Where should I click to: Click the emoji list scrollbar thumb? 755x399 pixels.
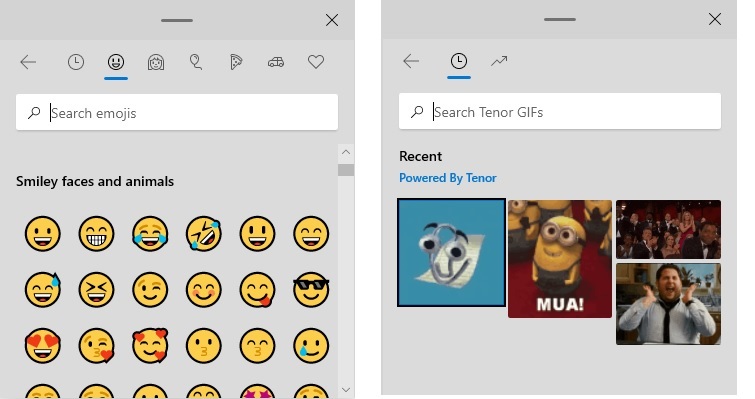pyautogui.click(x=346, y=170)
